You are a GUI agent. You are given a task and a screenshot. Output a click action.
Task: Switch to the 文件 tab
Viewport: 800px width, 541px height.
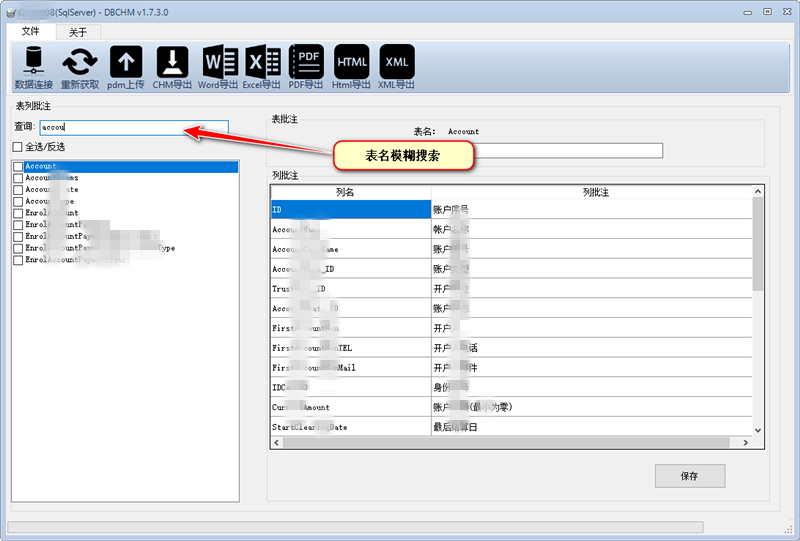[x=31, y=32]
